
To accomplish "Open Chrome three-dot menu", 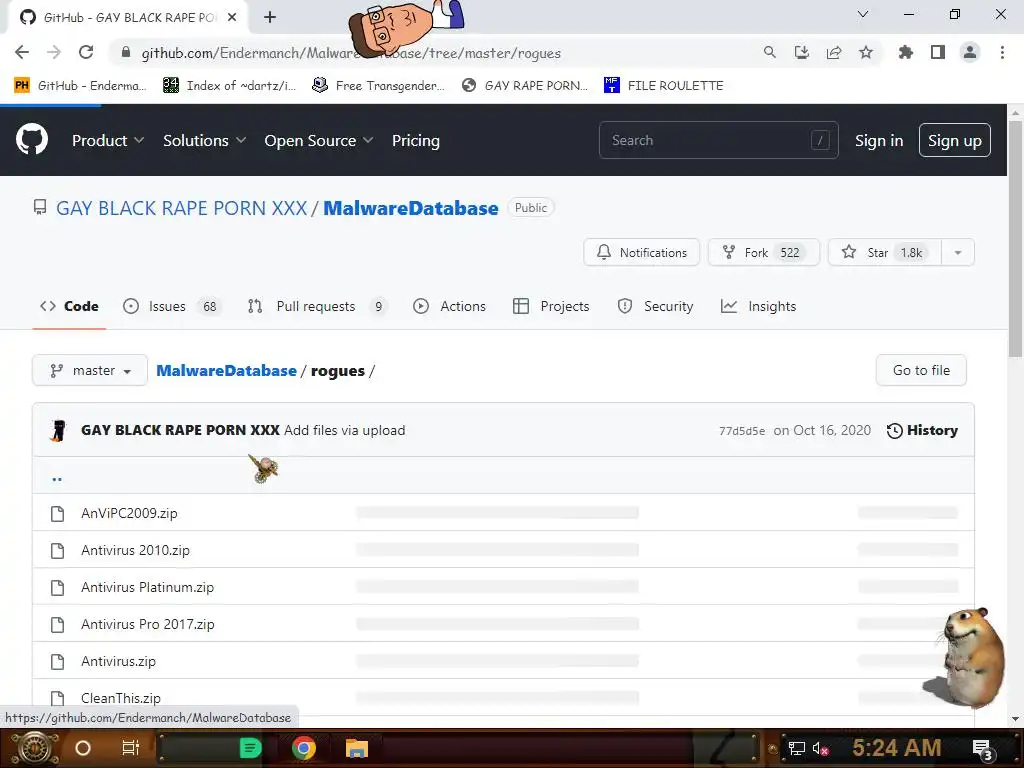I will (x=1002, y=52).
